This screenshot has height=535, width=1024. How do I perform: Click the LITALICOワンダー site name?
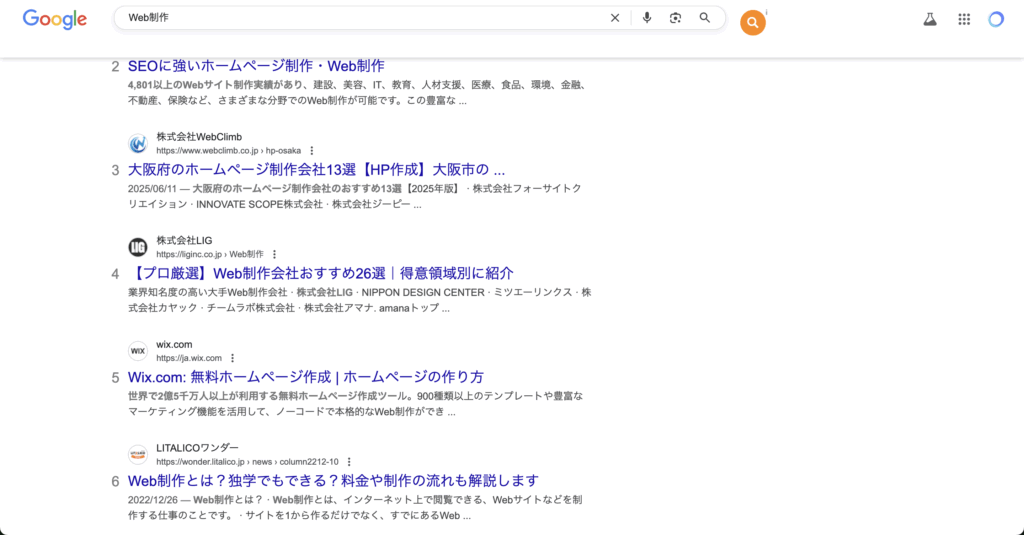click(197, 448)
